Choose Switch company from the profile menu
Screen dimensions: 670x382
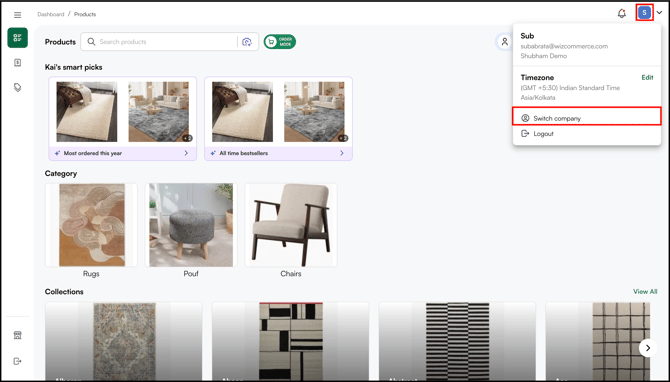coord(587,118)
